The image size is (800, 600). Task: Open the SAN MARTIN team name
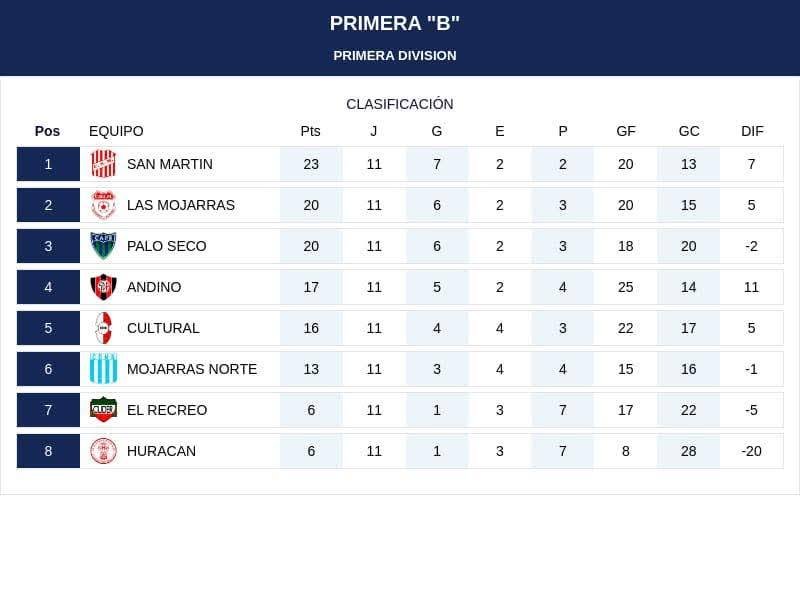170,164
